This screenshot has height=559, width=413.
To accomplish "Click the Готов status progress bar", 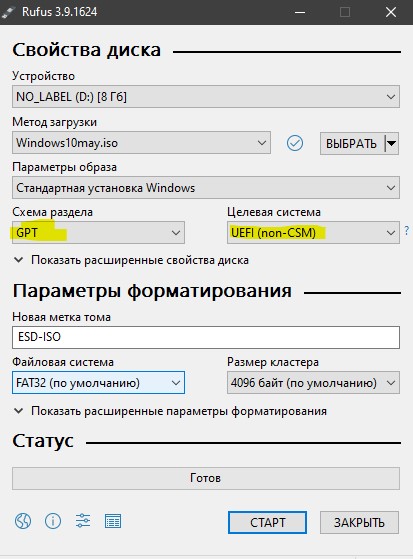I will (206, 478).
